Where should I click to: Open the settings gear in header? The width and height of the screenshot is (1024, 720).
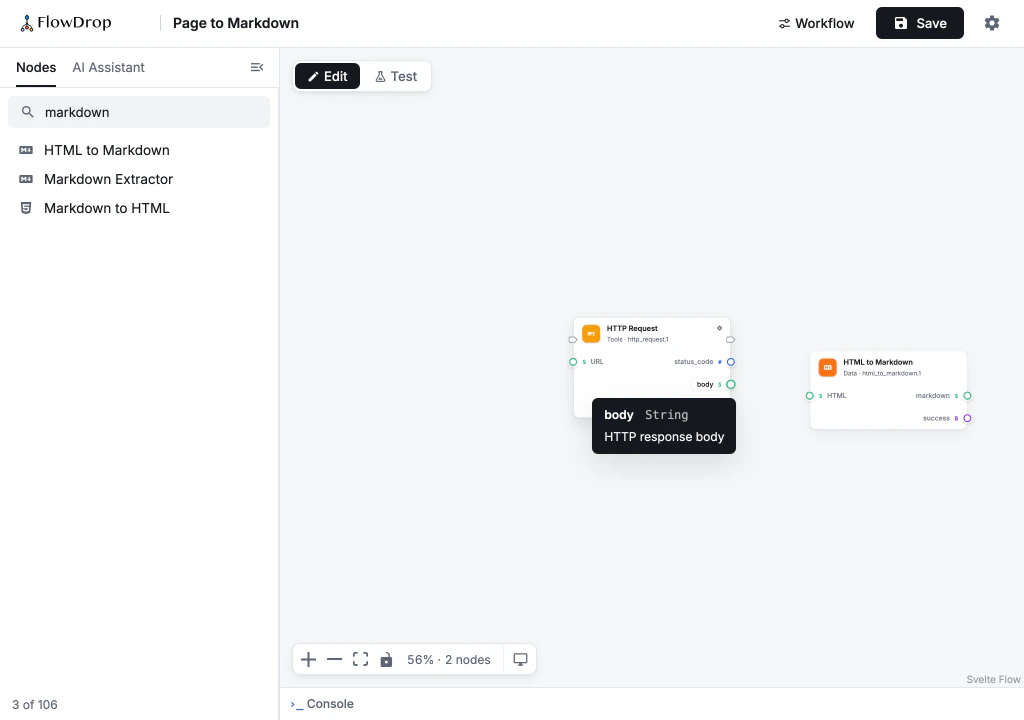991,23
